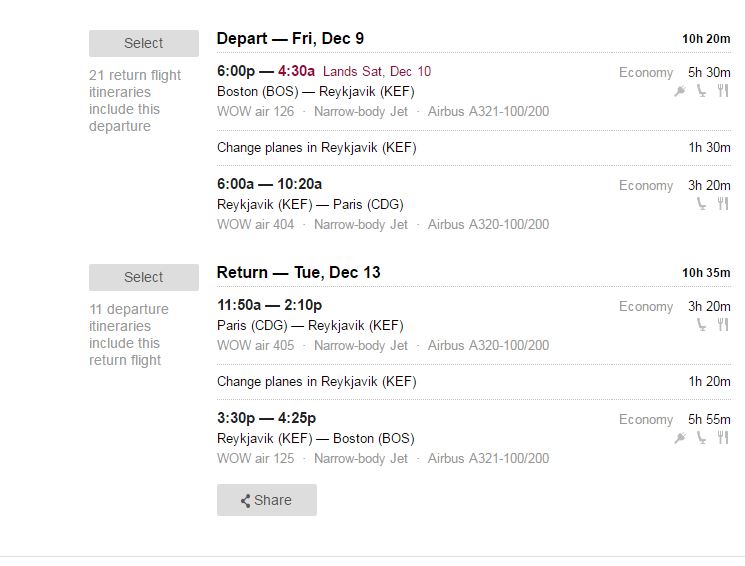This screenshot has height=566, width=745.
Task: Click seat icon on Reykjavik–Boston WOW air 125
Action: [701, 437]
